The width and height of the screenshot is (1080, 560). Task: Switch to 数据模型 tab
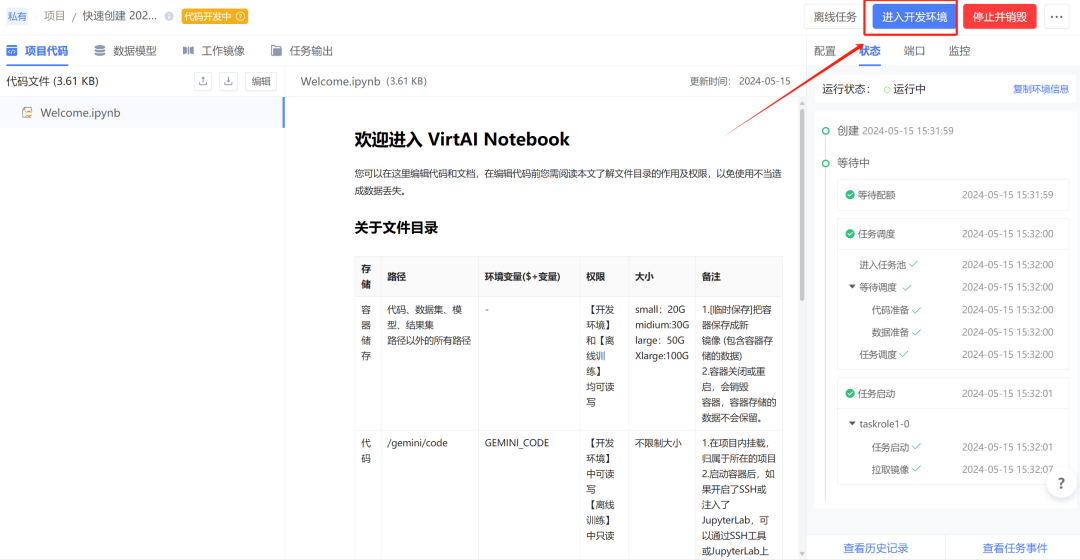125,51
